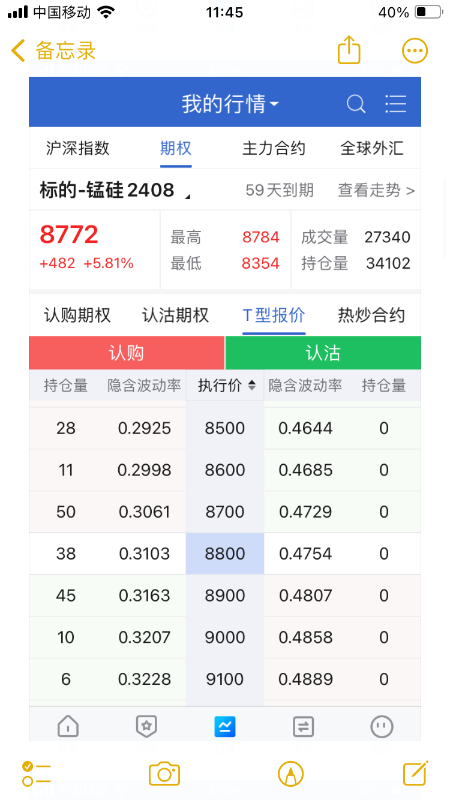
Task: Tap put implied volatility 0.4807
Action: [306, 595]
